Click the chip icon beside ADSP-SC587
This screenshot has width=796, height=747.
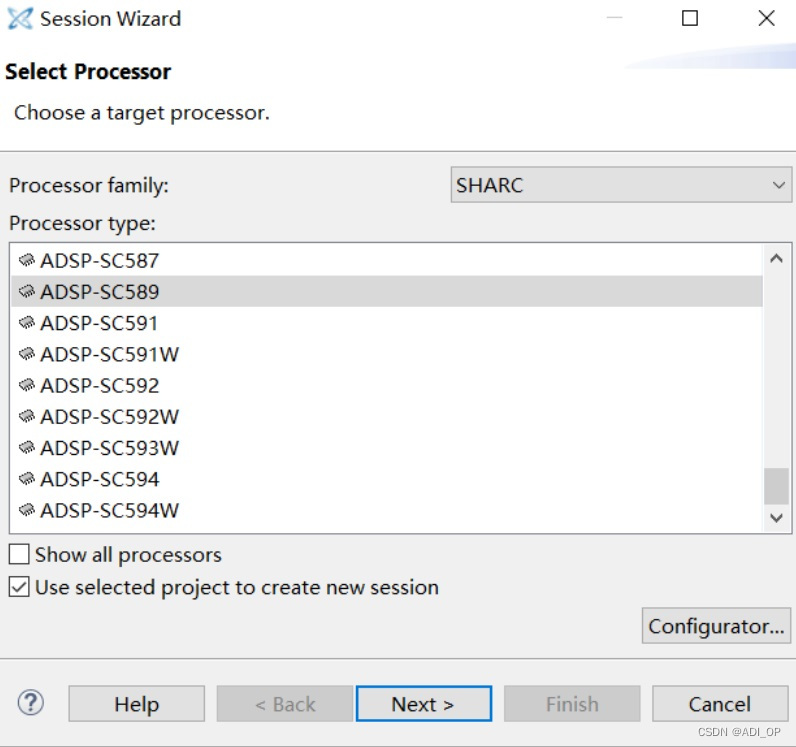pos(26,261)
